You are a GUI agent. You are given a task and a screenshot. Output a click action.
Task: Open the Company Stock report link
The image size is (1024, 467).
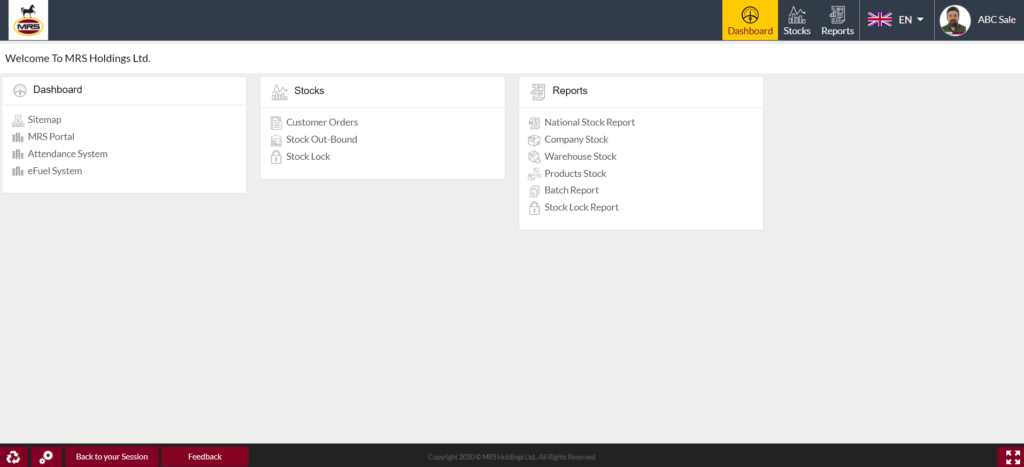point(576,139)
